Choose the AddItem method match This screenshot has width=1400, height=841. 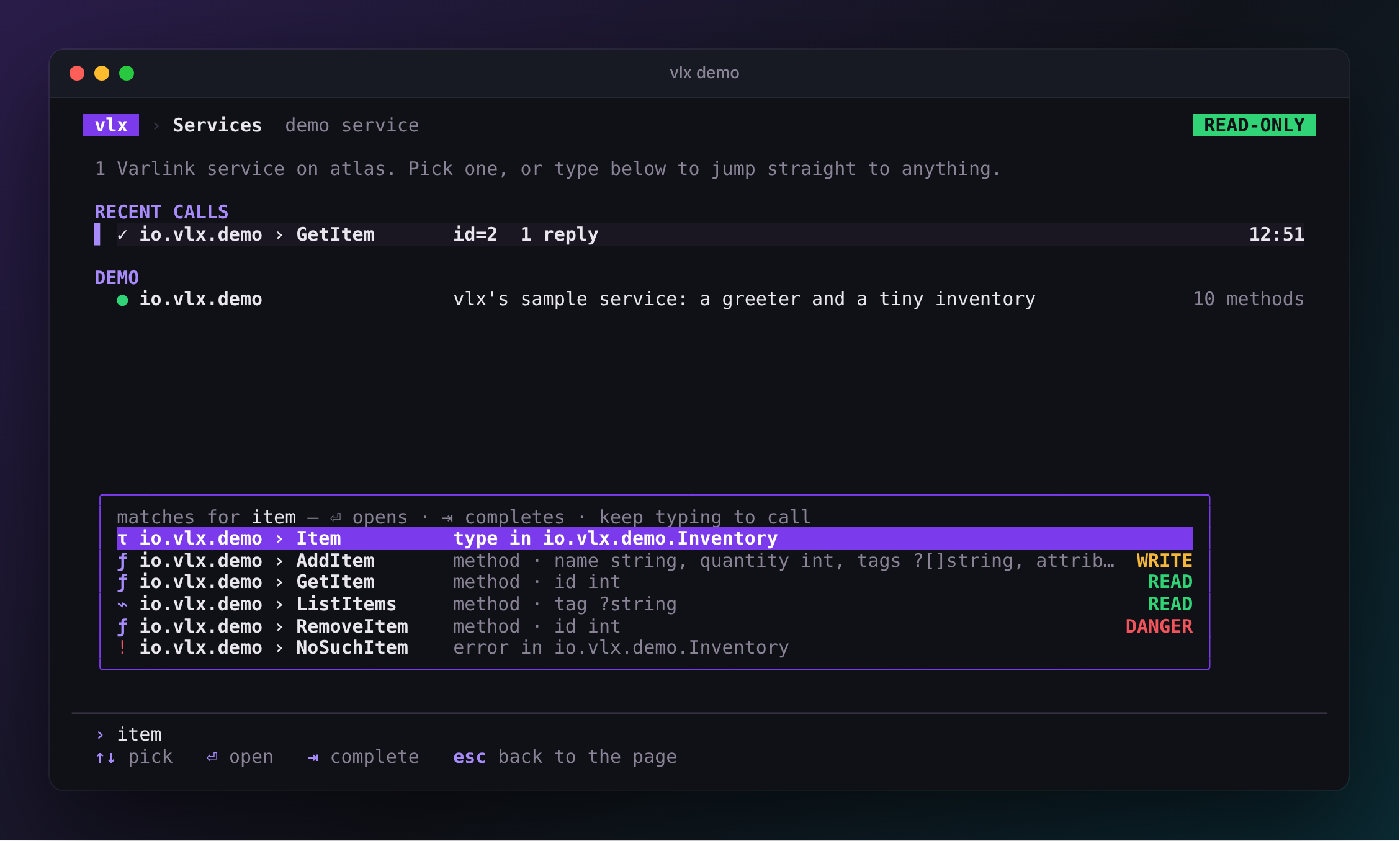click(654, 561)
